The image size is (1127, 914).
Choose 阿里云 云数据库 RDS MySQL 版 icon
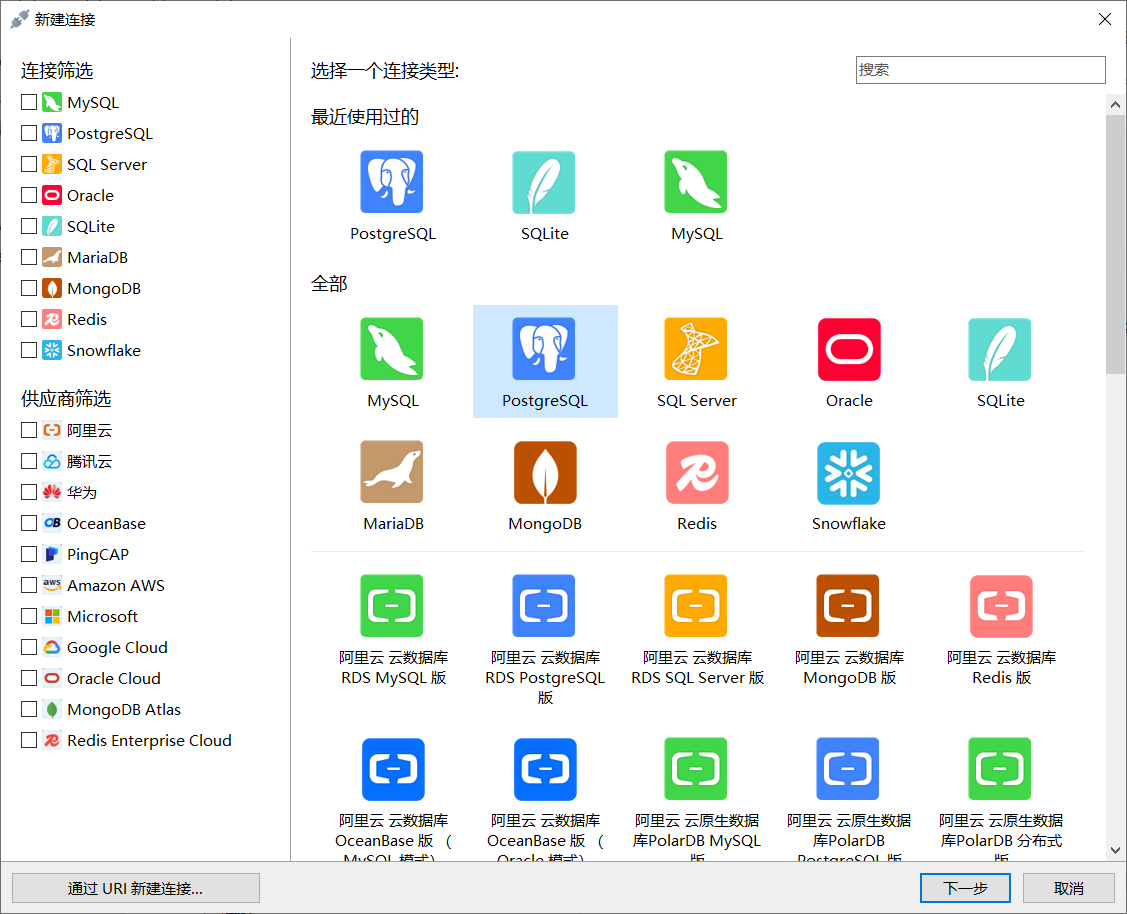point(392,606)
